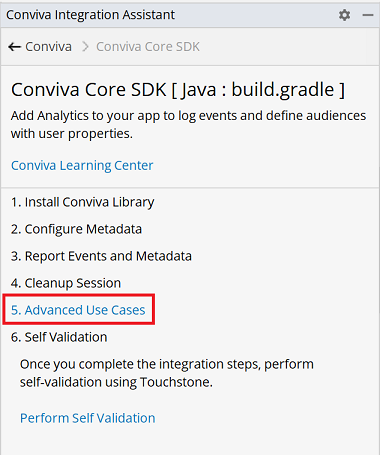Click the Conviva Core SDK [ Java : build.gradle ] heading
Screen dimensions: 380x455
click(x=178, y=90)
